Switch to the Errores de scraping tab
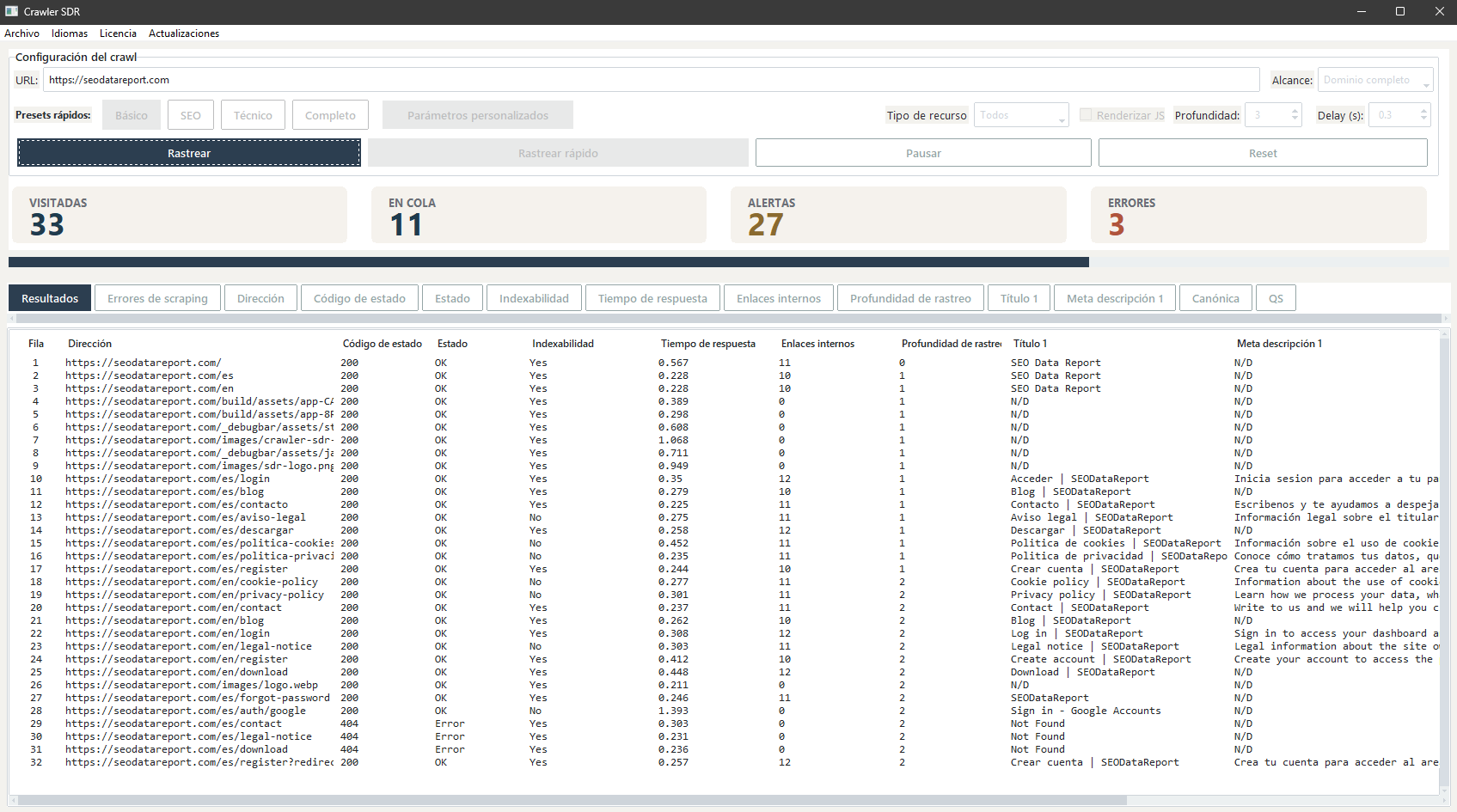Screen dimensions: 1457x812 [x=157, y=297]
